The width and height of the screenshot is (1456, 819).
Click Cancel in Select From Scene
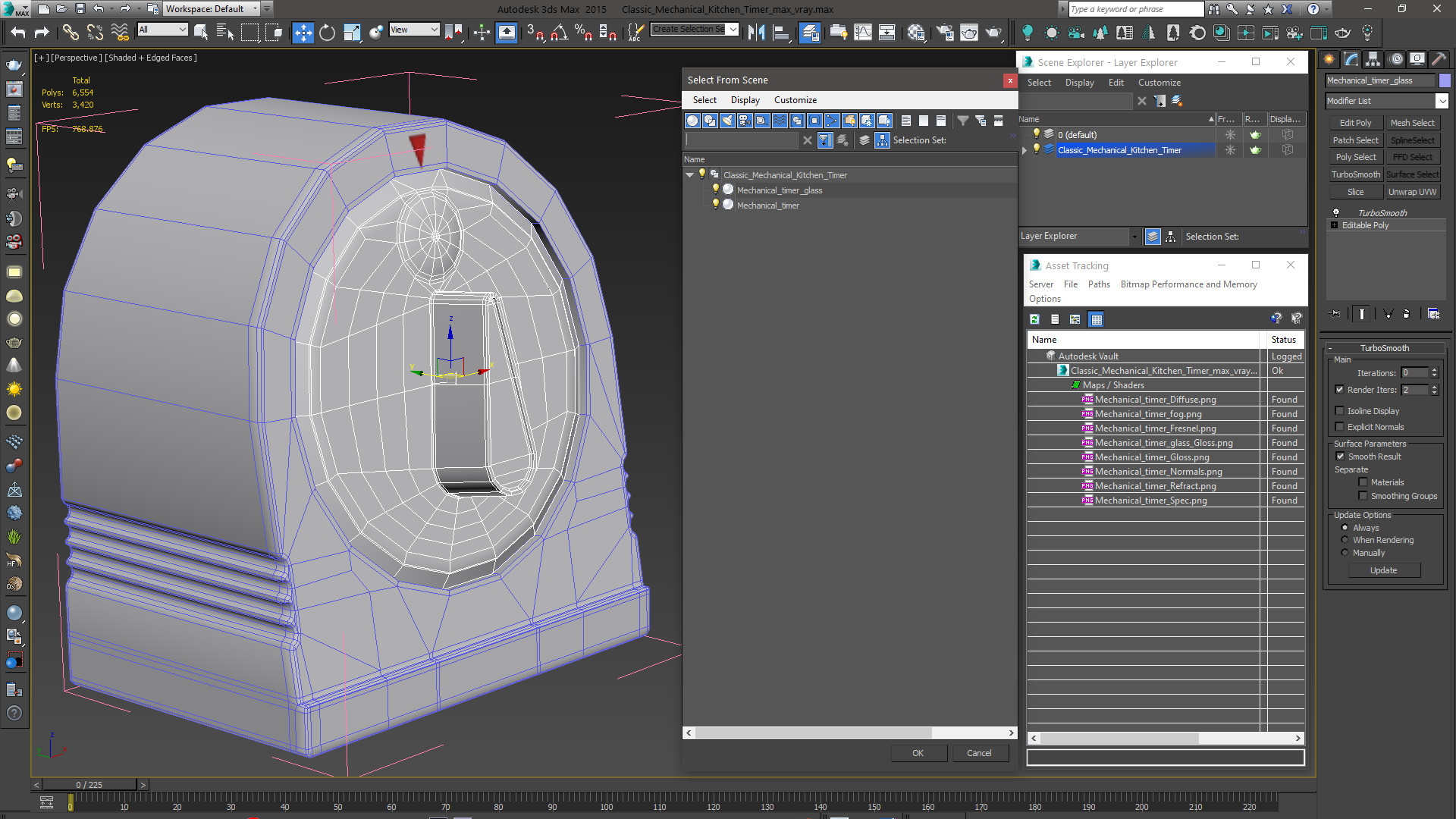(x=979, y=753)
